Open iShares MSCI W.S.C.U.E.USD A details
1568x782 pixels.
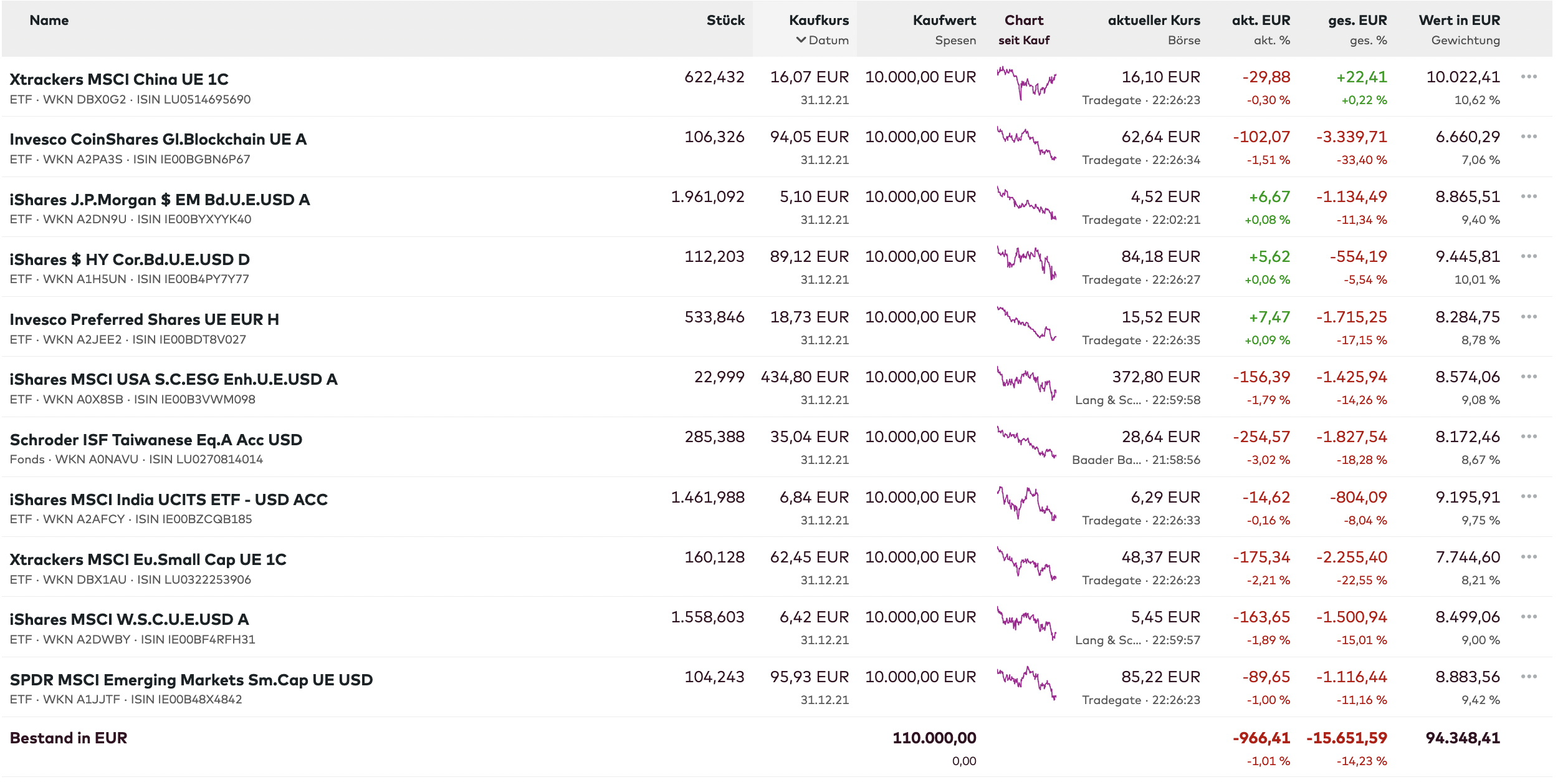tap(129, 619)
